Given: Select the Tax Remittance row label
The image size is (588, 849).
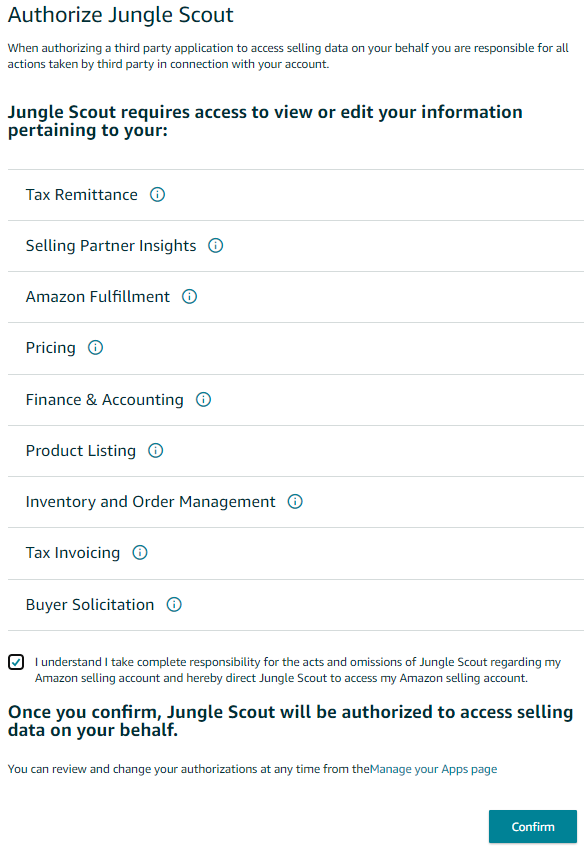Looking at the screenshot, I should (x=82, y=194).
